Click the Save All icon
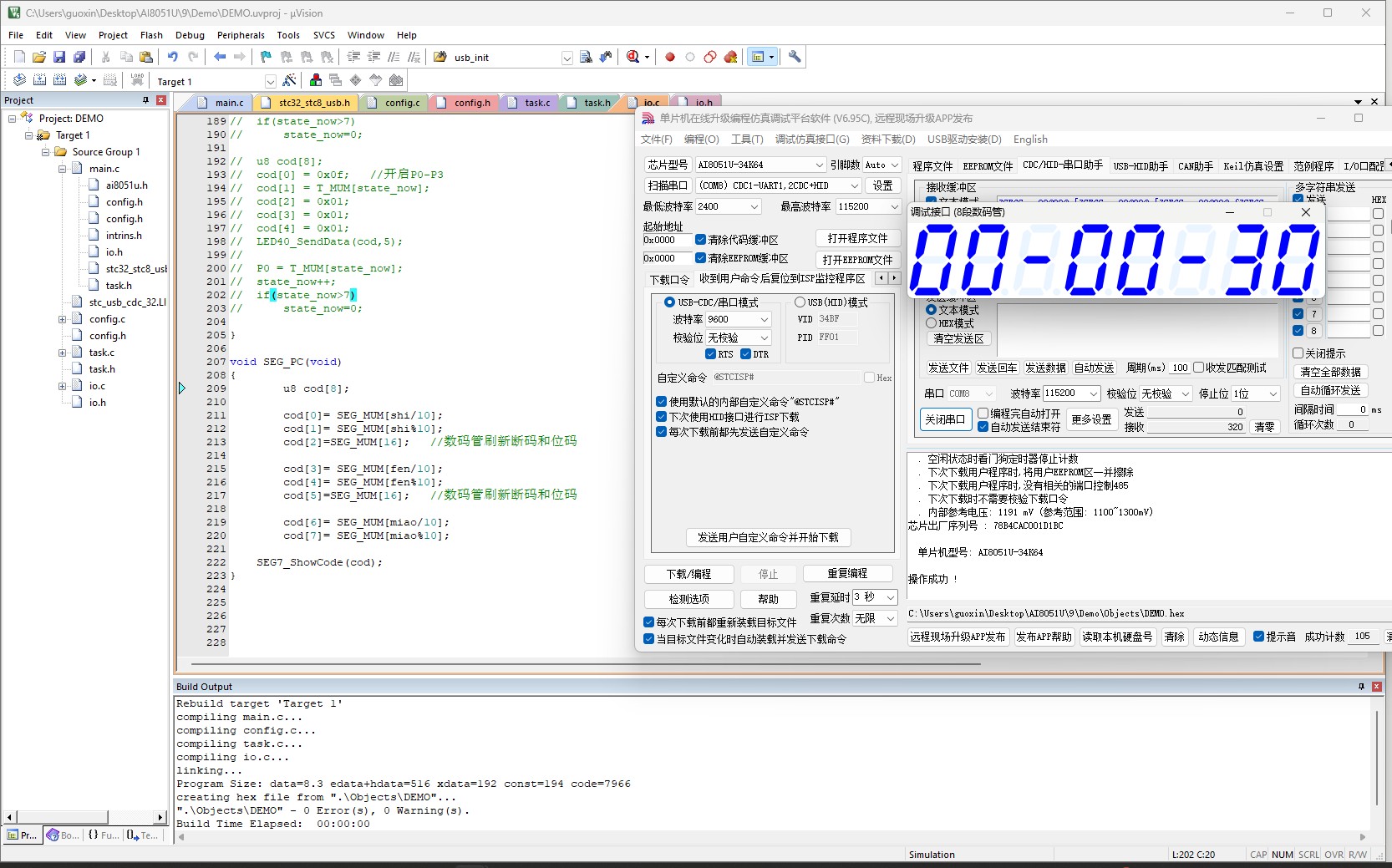Image resolution: width=1392 pixels, height=868 pixels. pos(79,57)
